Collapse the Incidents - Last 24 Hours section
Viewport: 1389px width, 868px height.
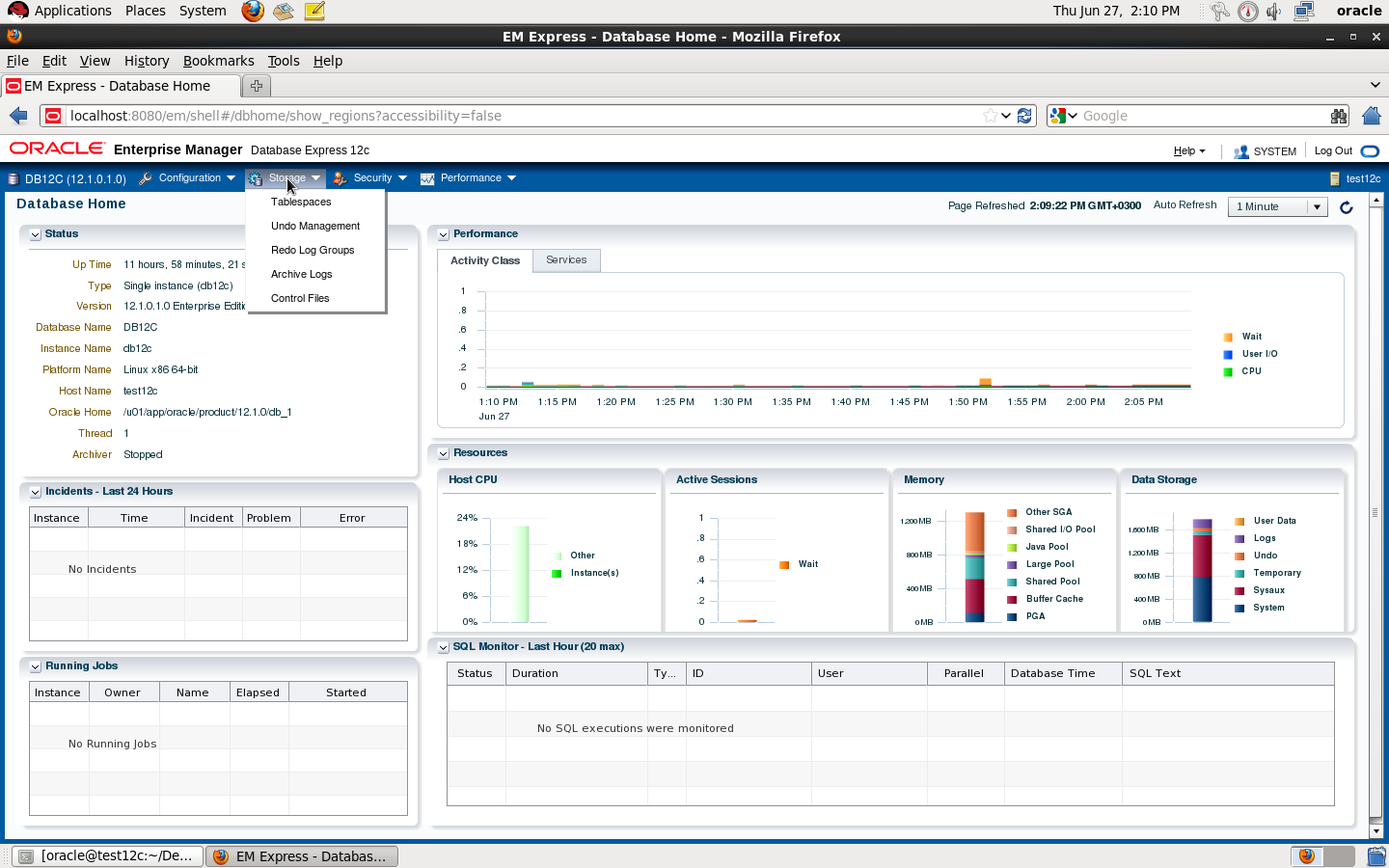(x=35, y=492)
